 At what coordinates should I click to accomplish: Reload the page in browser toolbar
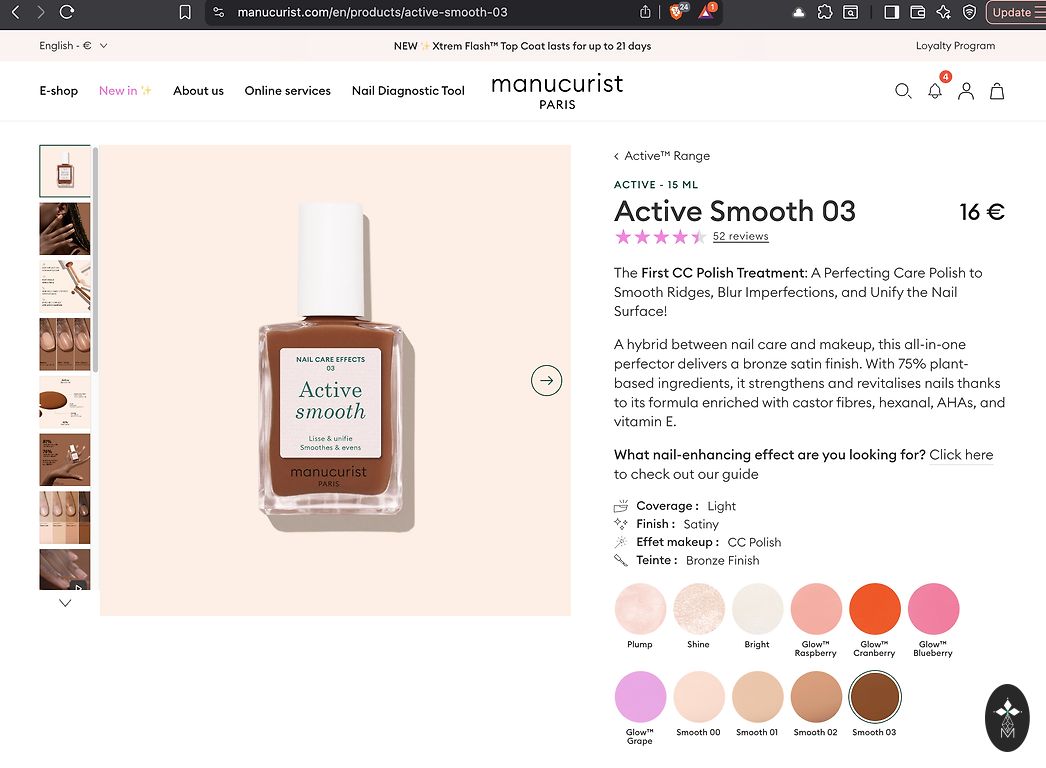67,12
